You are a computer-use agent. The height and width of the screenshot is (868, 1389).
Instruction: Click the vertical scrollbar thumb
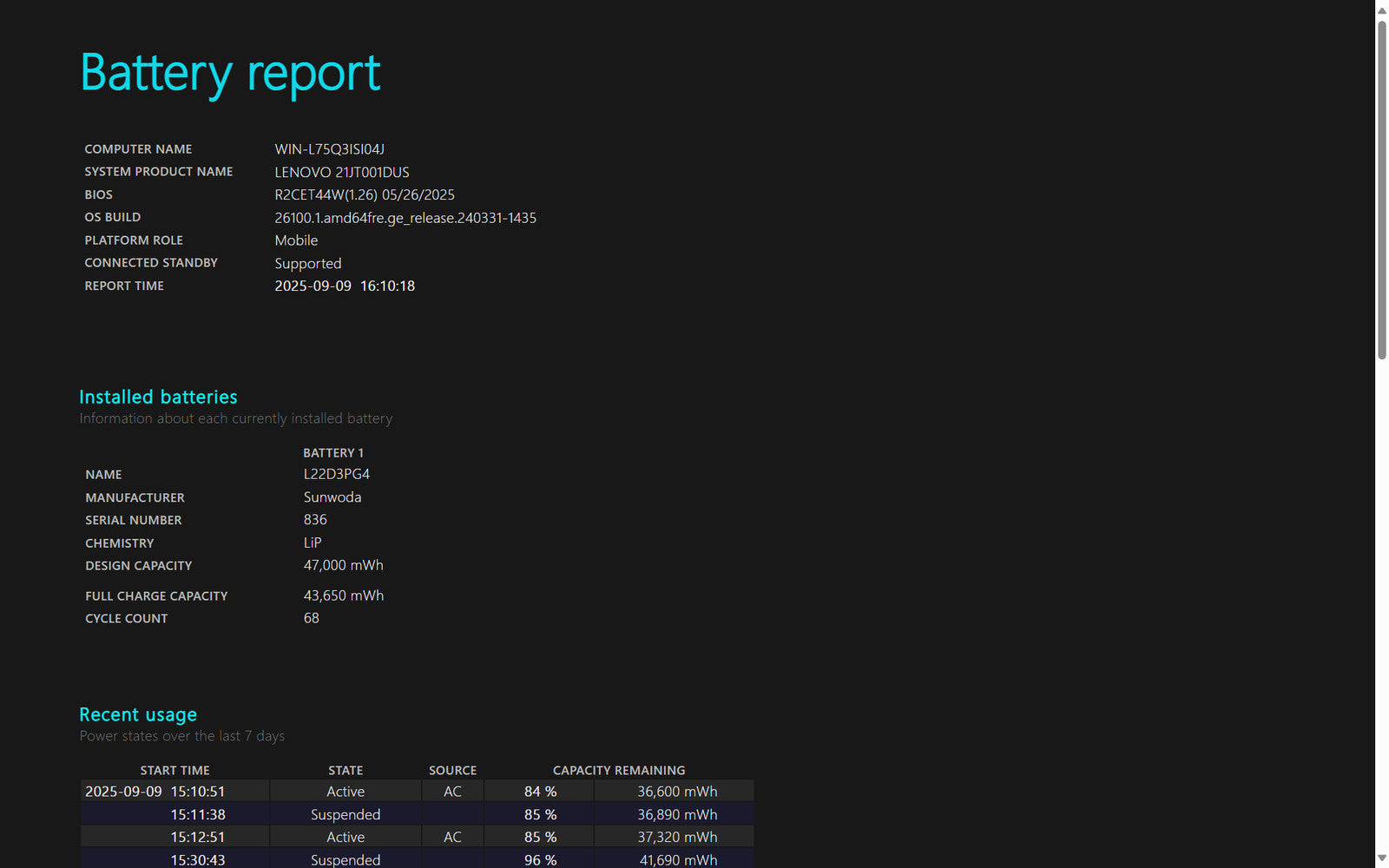pos(1381,189)
